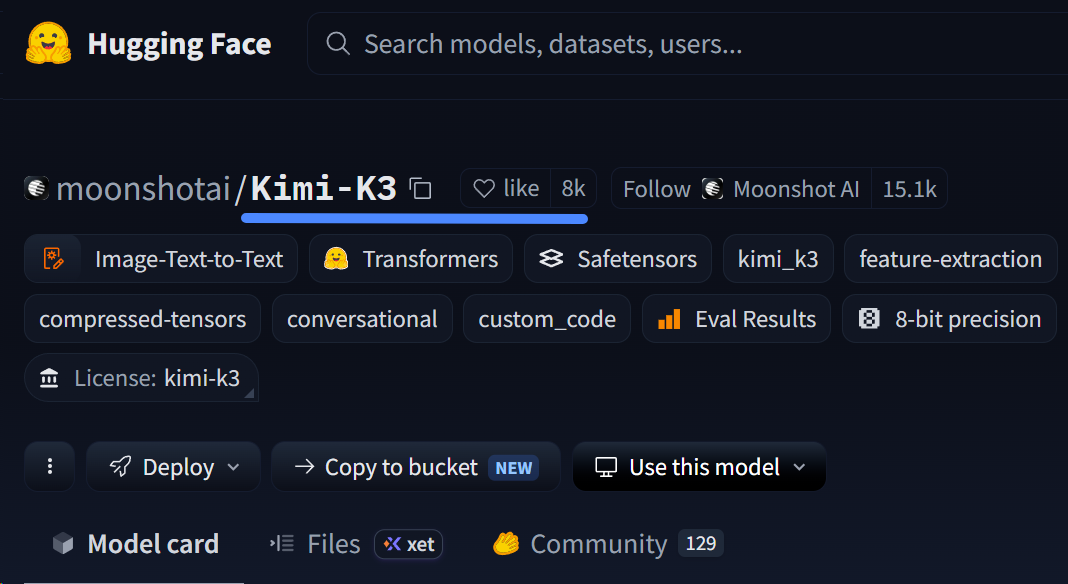
Task: Expand the Deploy dropdown
Action: (x=173, y=467)
